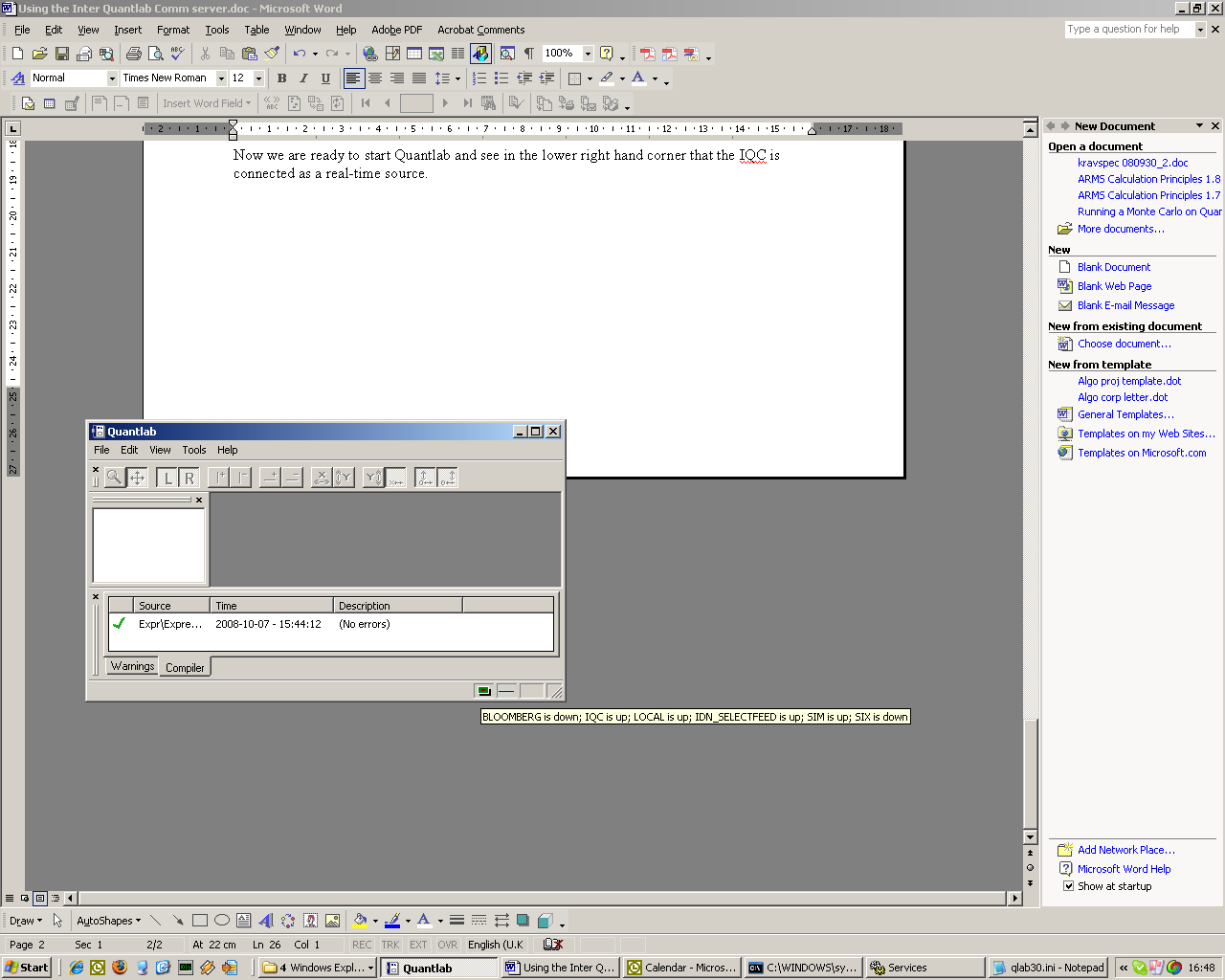
Task: Switch to the Compiler tab in Quantlab
Action: [x=185, y=667]
